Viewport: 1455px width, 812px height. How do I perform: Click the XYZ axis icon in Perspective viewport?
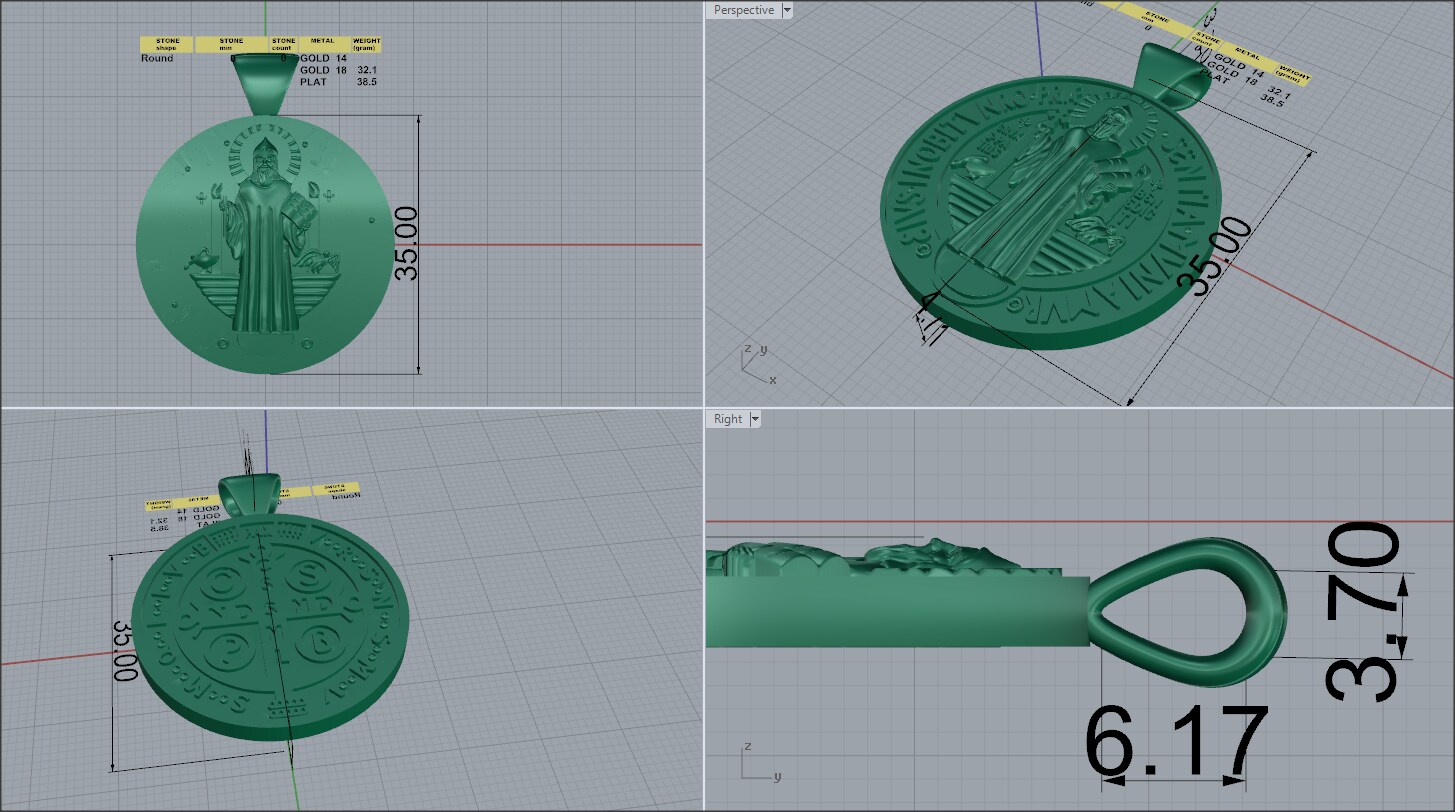point(757,365)
